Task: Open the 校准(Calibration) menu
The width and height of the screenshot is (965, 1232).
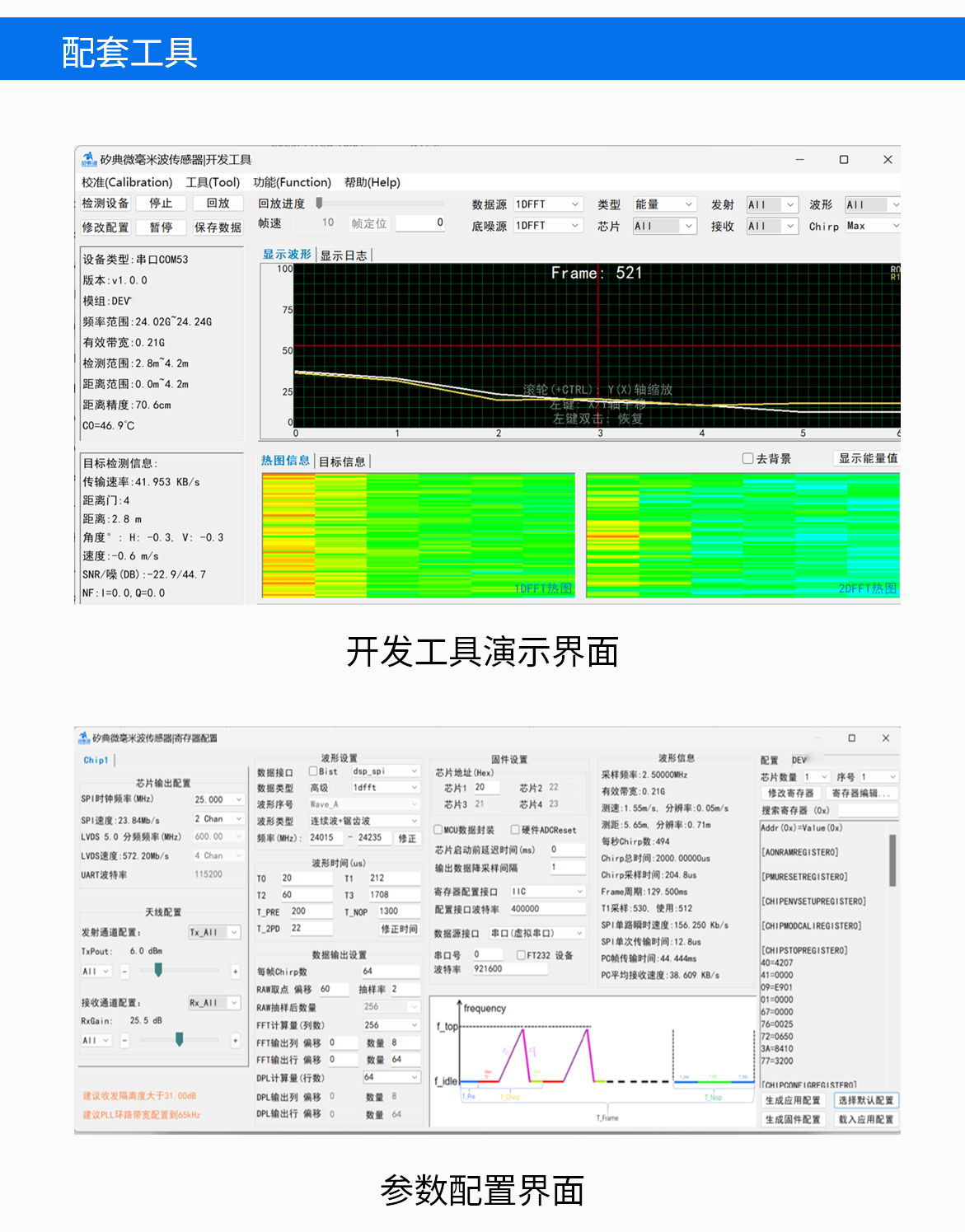Action: coord(127,182)
